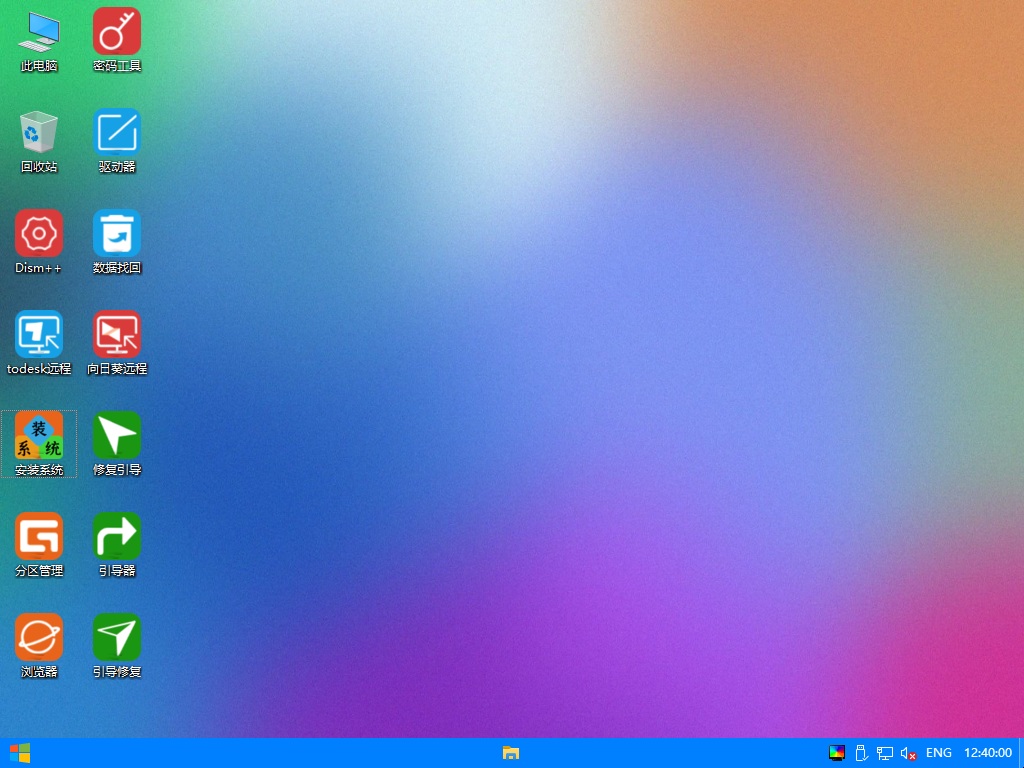Open the 浏览器 browser shortcut

(x=39, y=638)
